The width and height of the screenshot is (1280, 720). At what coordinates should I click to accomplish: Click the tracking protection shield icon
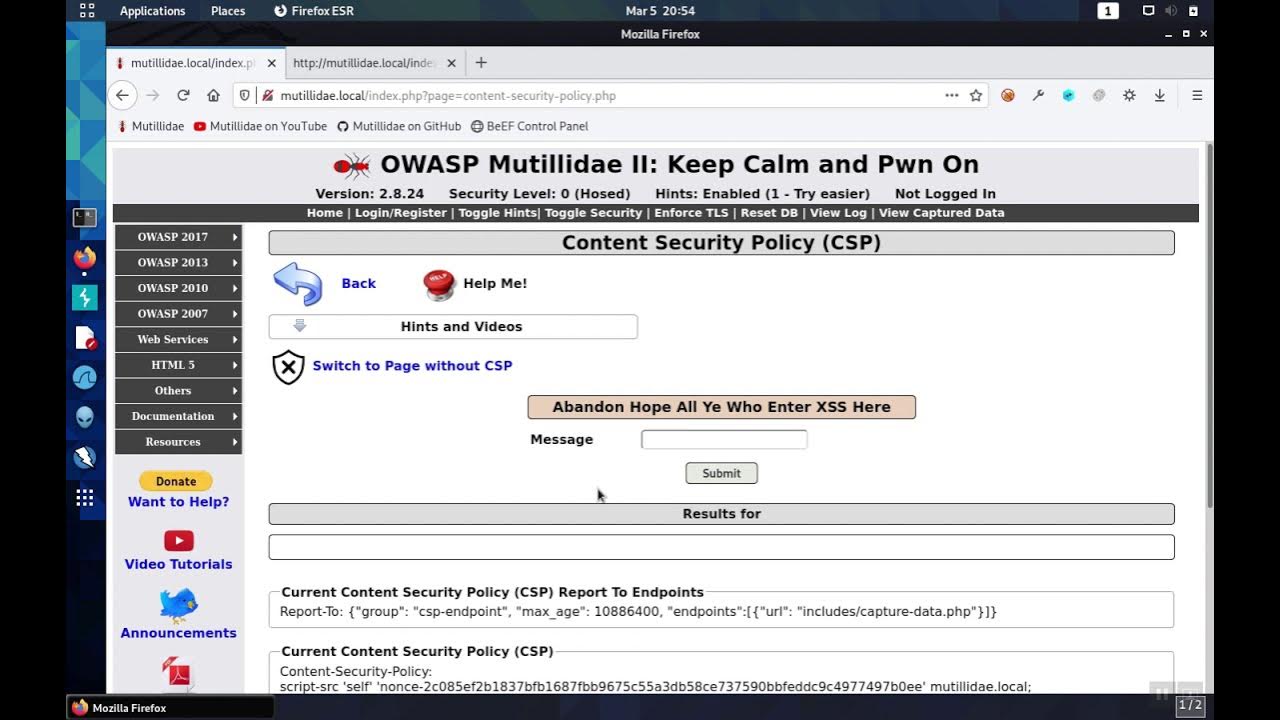tap(244, 95)
